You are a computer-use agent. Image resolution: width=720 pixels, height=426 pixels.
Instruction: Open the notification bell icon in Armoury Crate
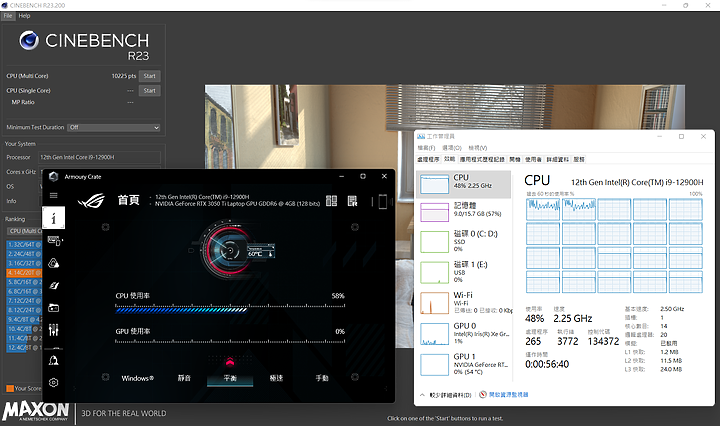[x=54, y=360]
